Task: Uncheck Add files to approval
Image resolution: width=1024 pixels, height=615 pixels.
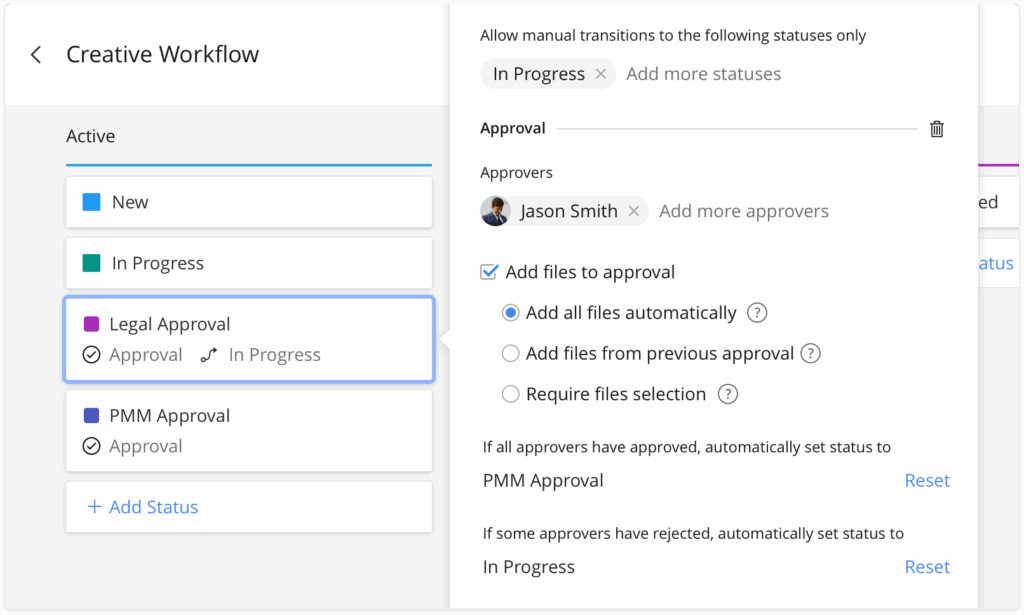Action: [490, 272]
